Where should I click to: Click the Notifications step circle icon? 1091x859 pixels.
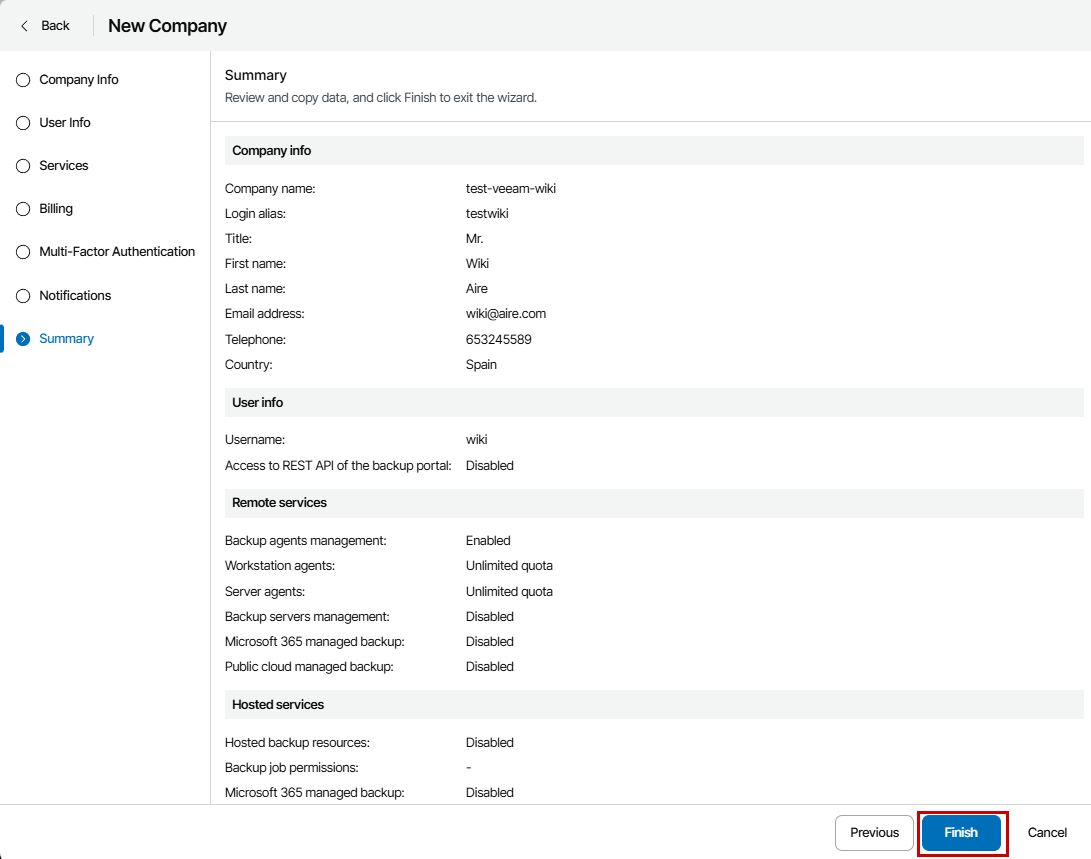click(x=23, y=296)
